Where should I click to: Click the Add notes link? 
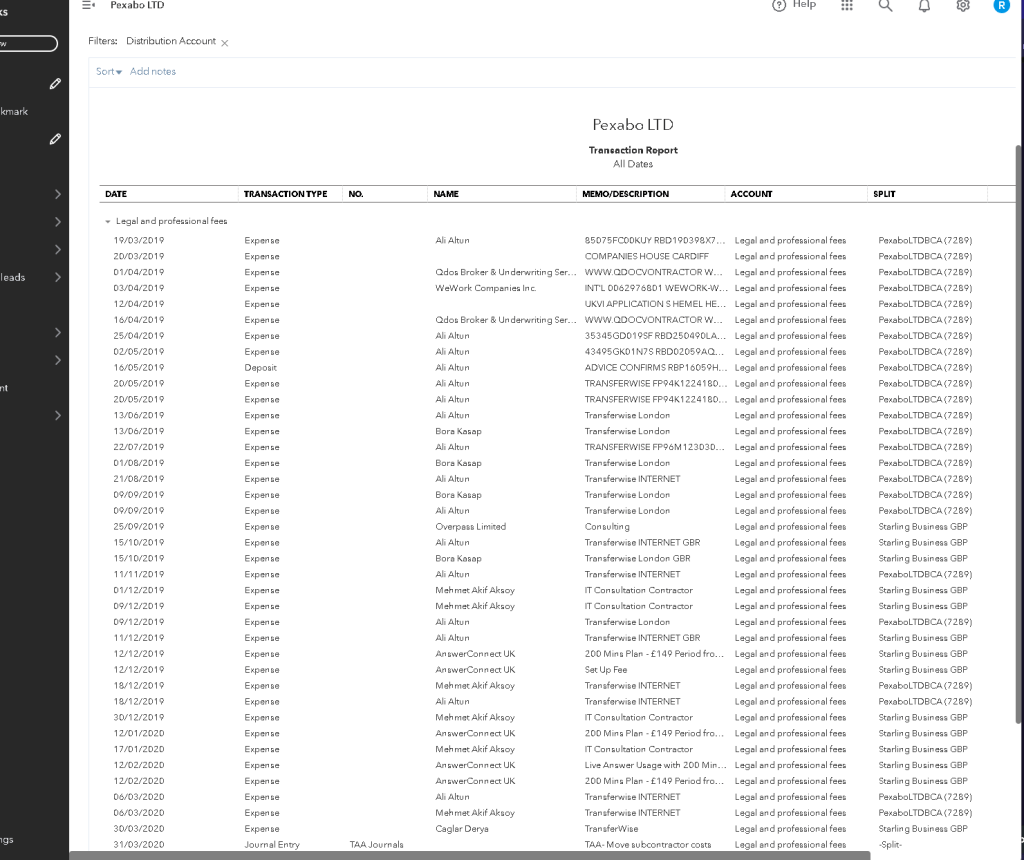click(x=153, y=72)
